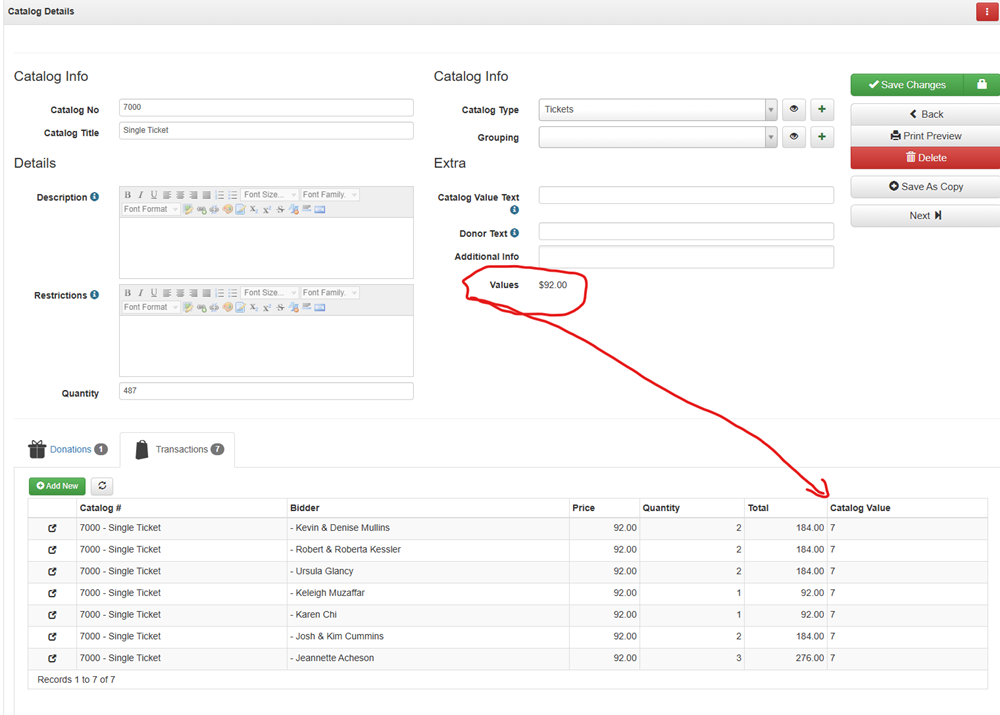This screenshot has height=715, width=1000.
Task: Expand the Grouping dropdown
Action: tap(770, 137)
